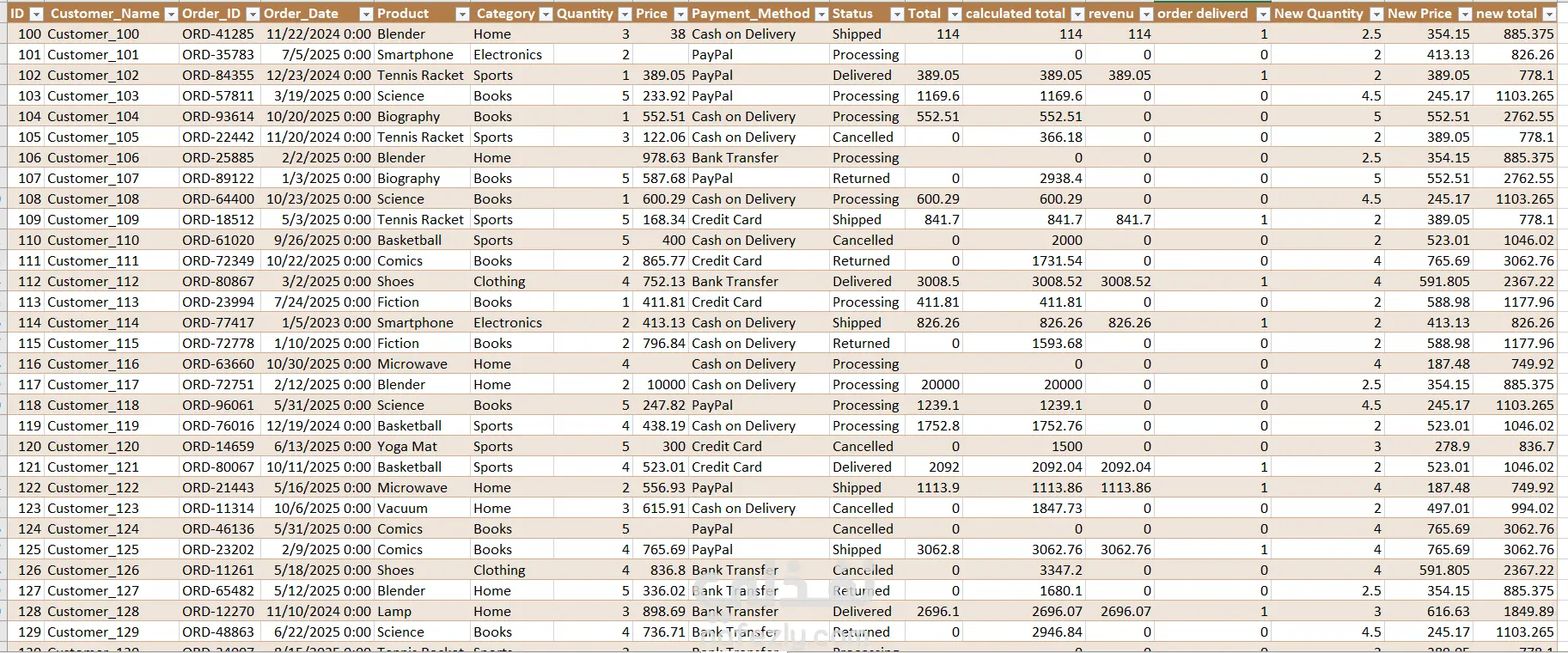1568x653 pixels.
Task: Open the Status column filter arrow
Action: (x=897, y=14)
